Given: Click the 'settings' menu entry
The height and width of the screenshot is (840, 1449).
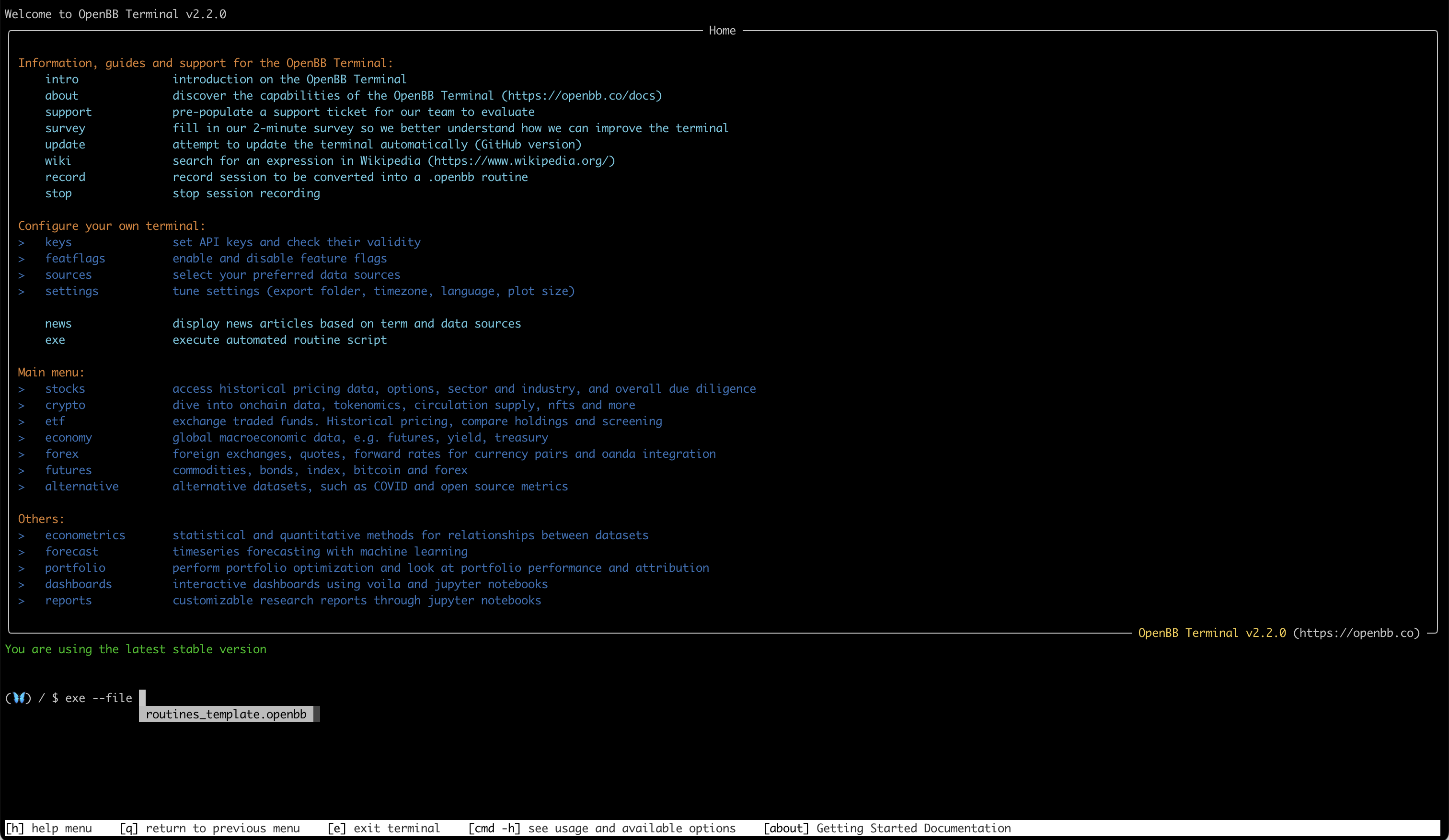Looking at the screenshot, I should (x=72, y=291).
